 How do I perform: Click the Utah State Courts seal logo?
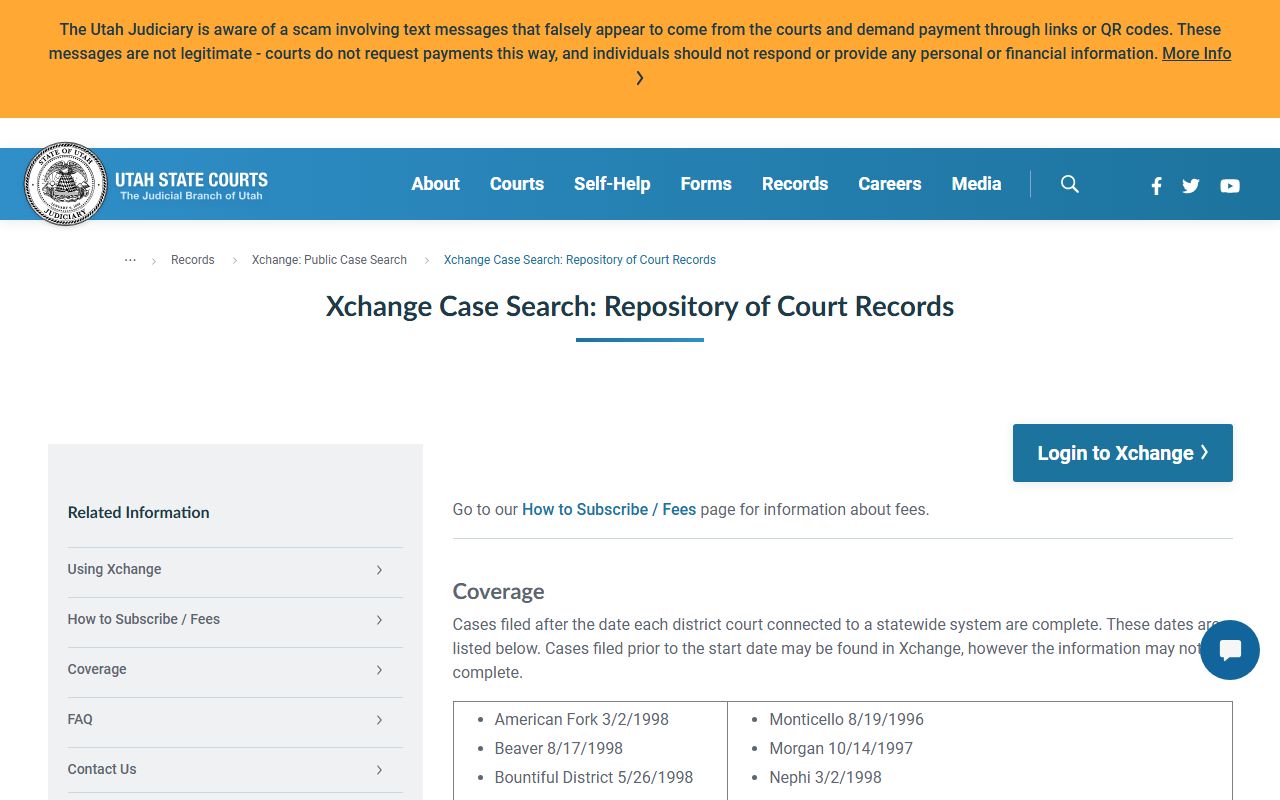[66, 184]
